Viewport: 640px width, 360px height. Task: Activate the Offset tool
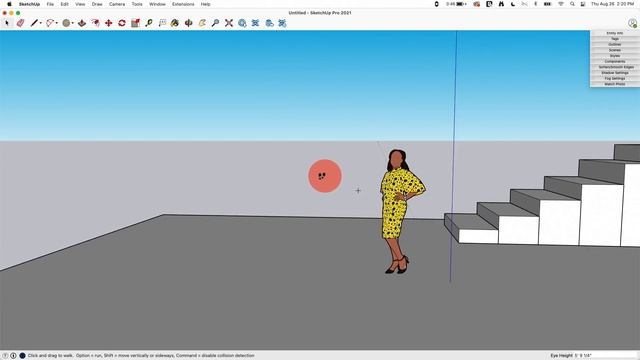[96, 23]
